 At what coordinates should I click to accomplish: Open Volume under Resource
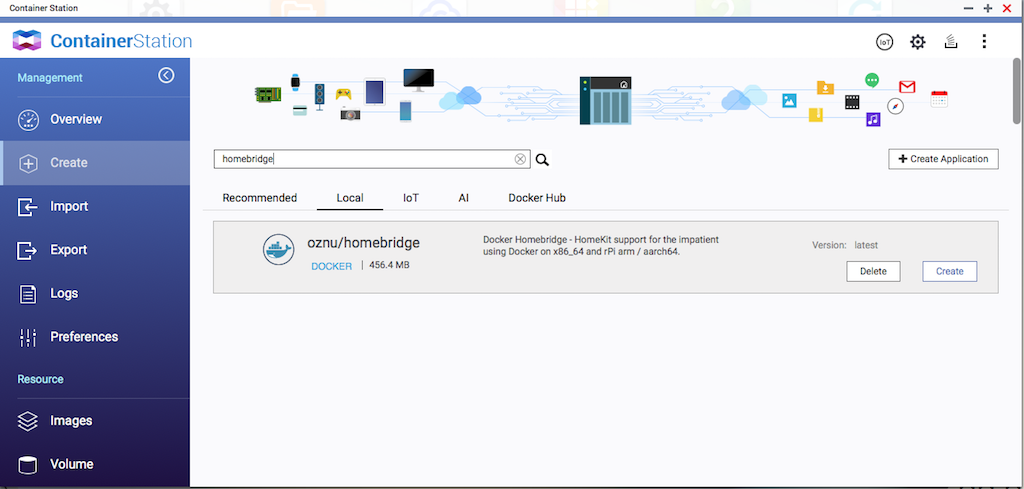(72, 464)
